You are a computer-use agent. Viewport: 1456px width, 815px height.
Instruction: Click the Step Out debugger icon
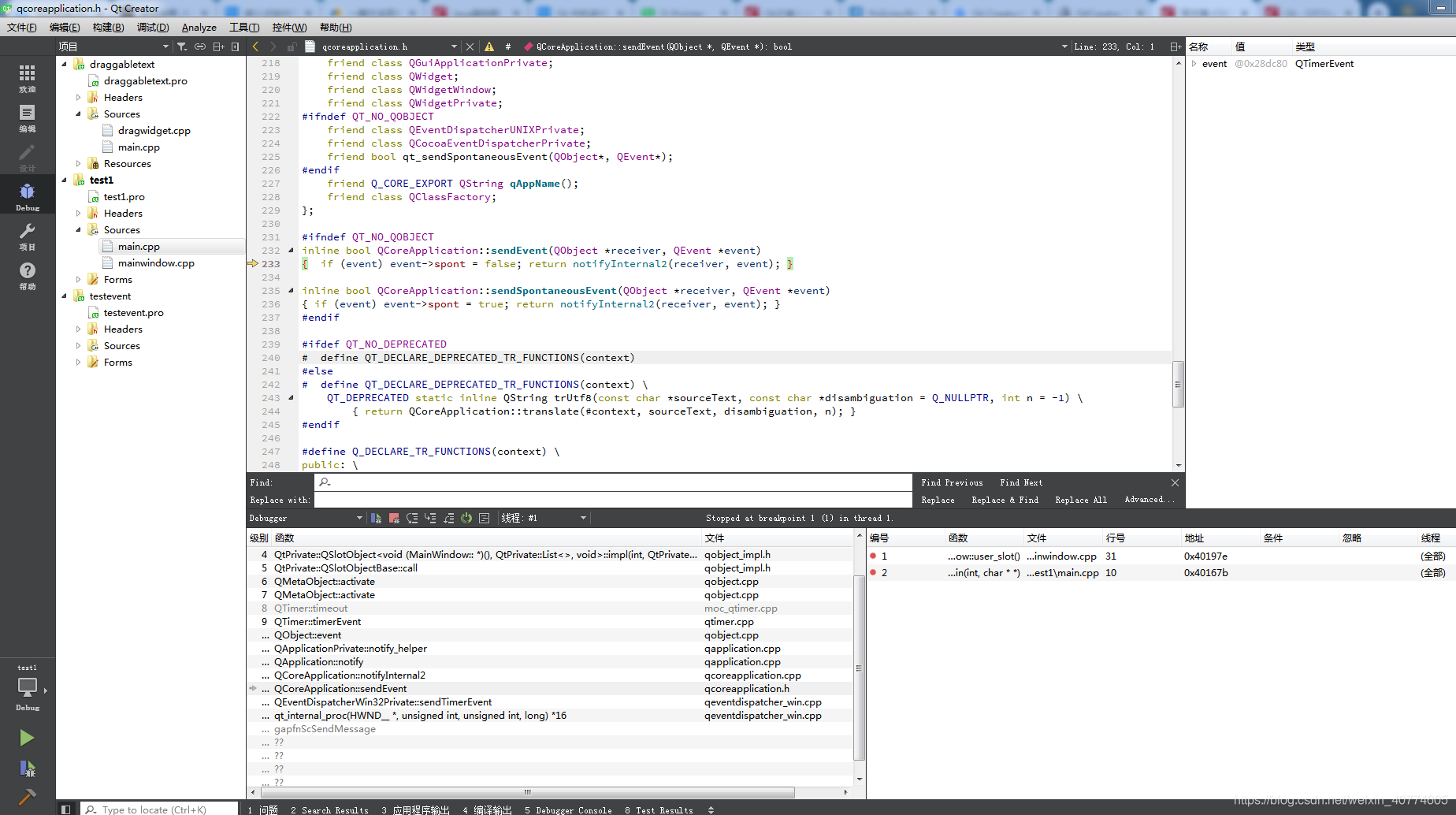448,518
